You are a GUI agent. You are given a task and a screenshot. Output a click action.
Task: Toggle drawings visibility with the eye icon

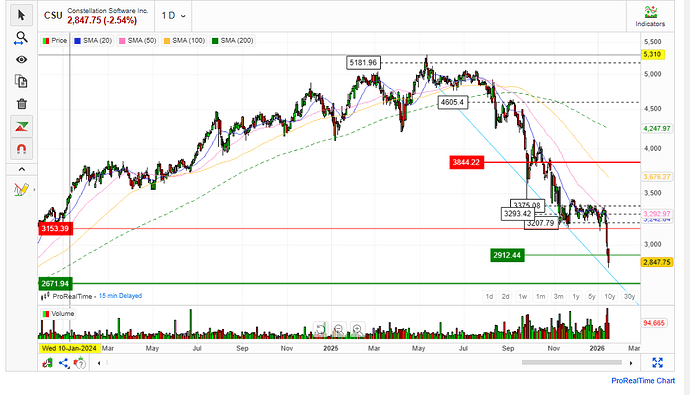coord(21,59)
